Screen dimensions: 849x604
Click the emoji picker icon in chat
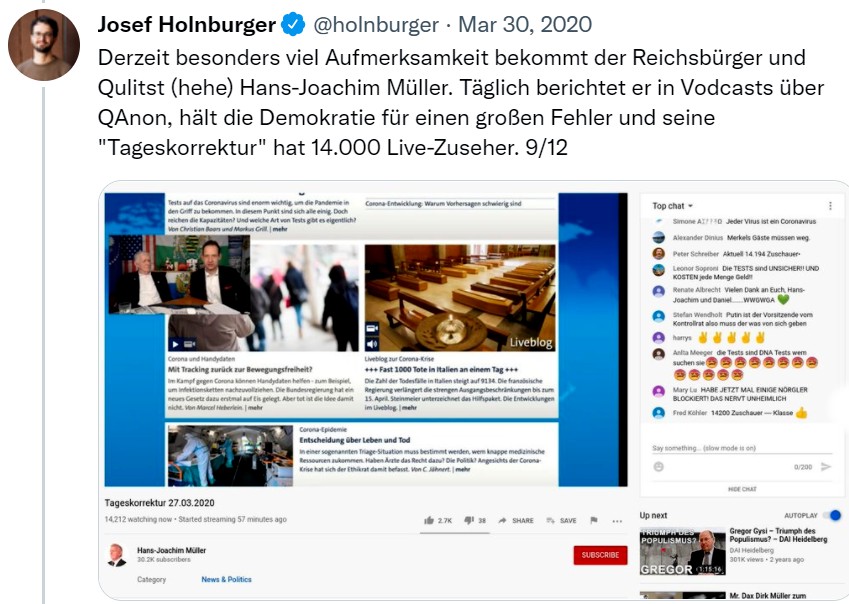tap(658, 467)
